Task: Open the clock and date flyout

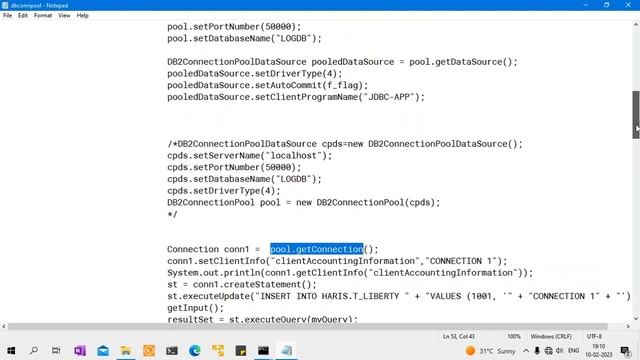Action: click(x=598, y=351)
